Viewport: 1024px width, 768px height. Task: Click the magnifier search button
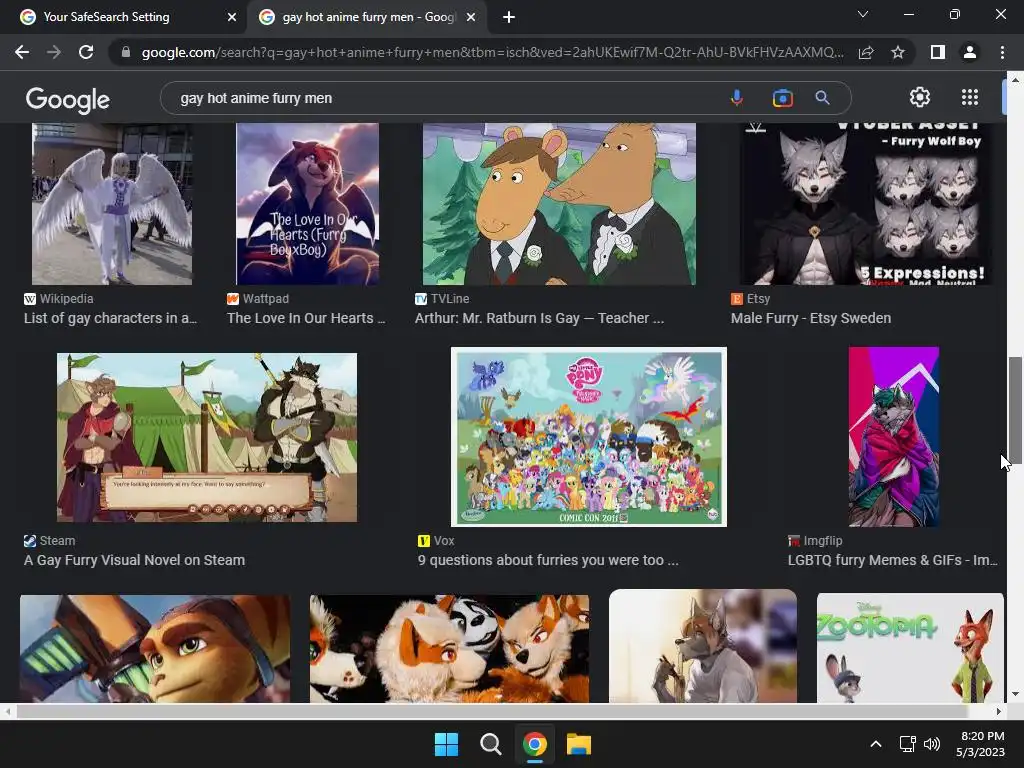coord(822,98)
